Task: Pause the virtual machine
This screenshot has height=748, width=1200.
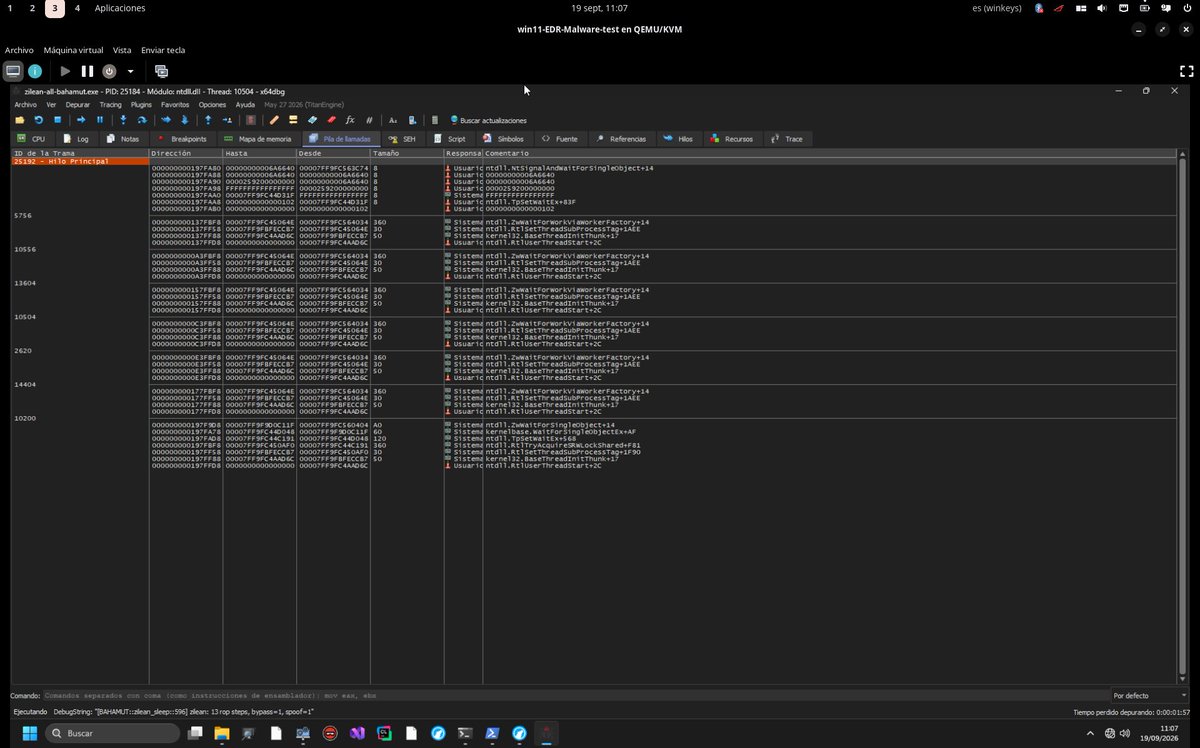Action: (x=87, y=71)
